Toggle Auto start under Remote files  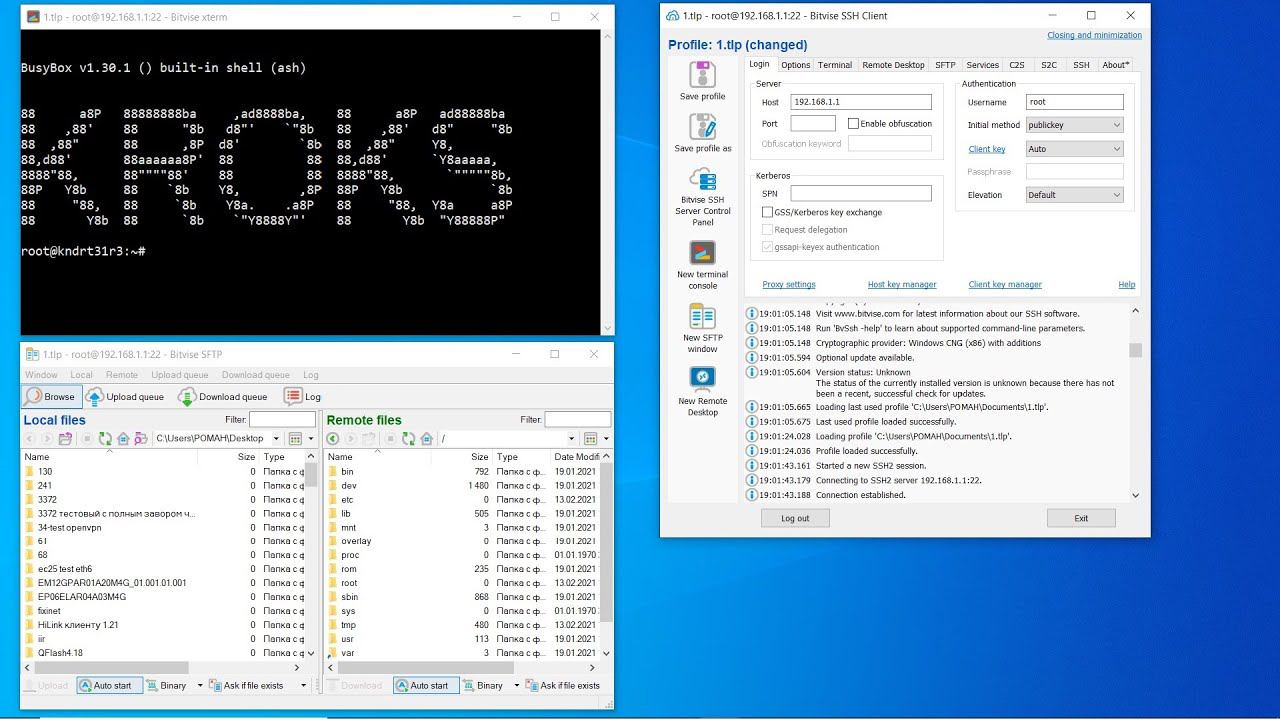426,685
